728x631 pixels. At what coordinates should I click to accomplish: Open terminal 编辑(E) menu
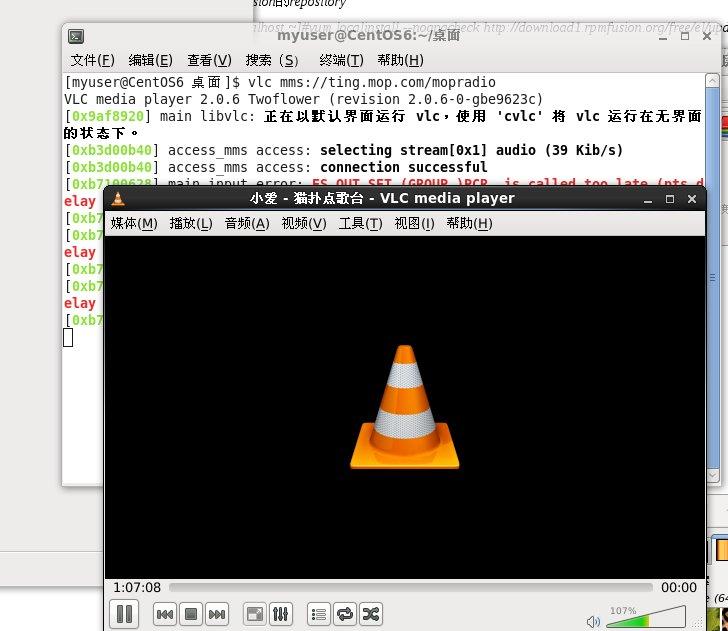150,60
